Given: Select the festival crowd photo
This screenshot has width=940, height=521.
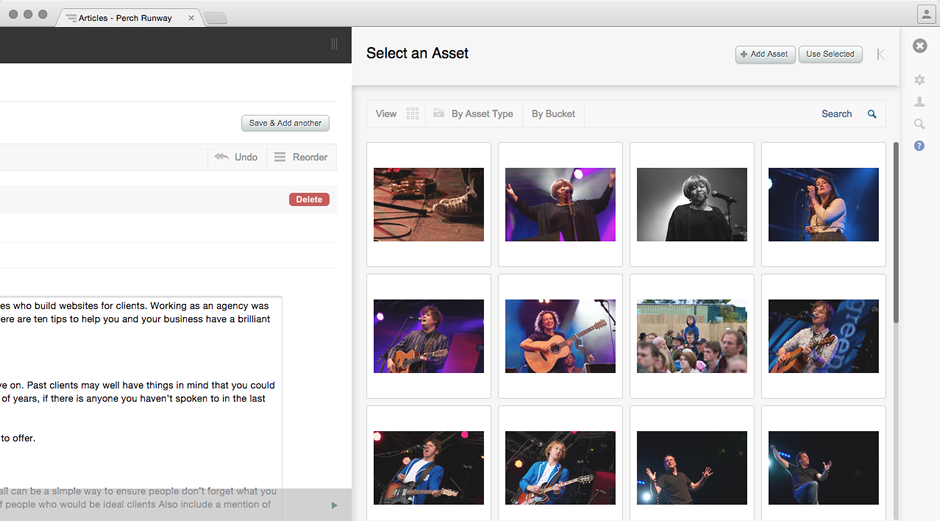Looking at the screenshot, I should tap(692, 336).
